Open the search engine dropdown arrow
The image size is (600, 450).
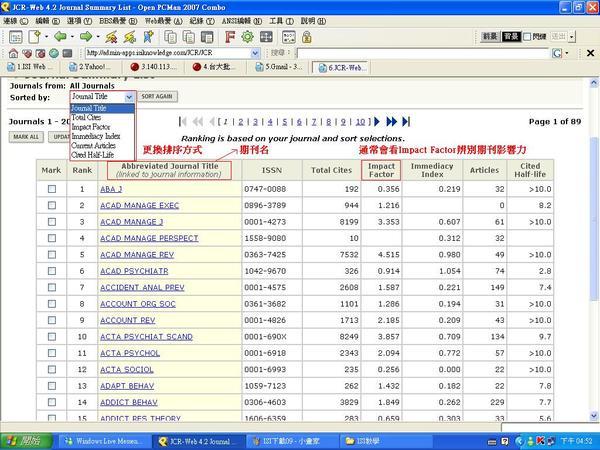pyautogui.click(x=567, y=53)
